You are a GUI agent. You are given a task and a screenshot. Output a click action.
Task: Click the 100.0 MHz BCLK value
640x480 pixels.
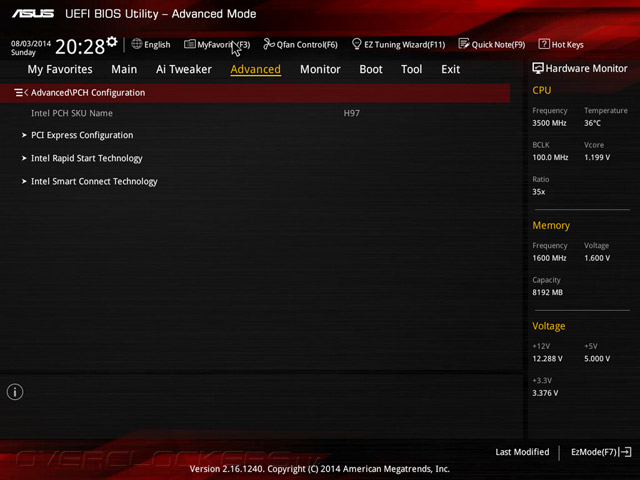tap(550, 157)
